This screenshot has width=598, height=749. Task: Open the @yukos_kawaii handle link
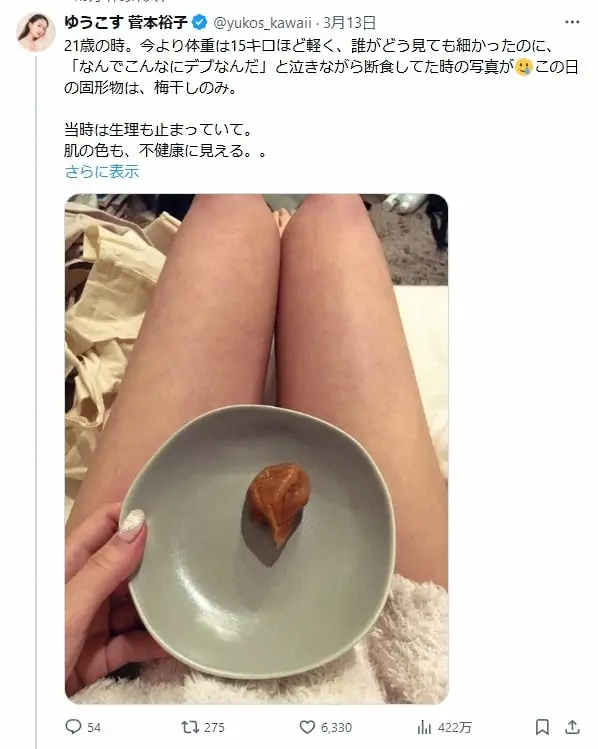pos(262,22)
